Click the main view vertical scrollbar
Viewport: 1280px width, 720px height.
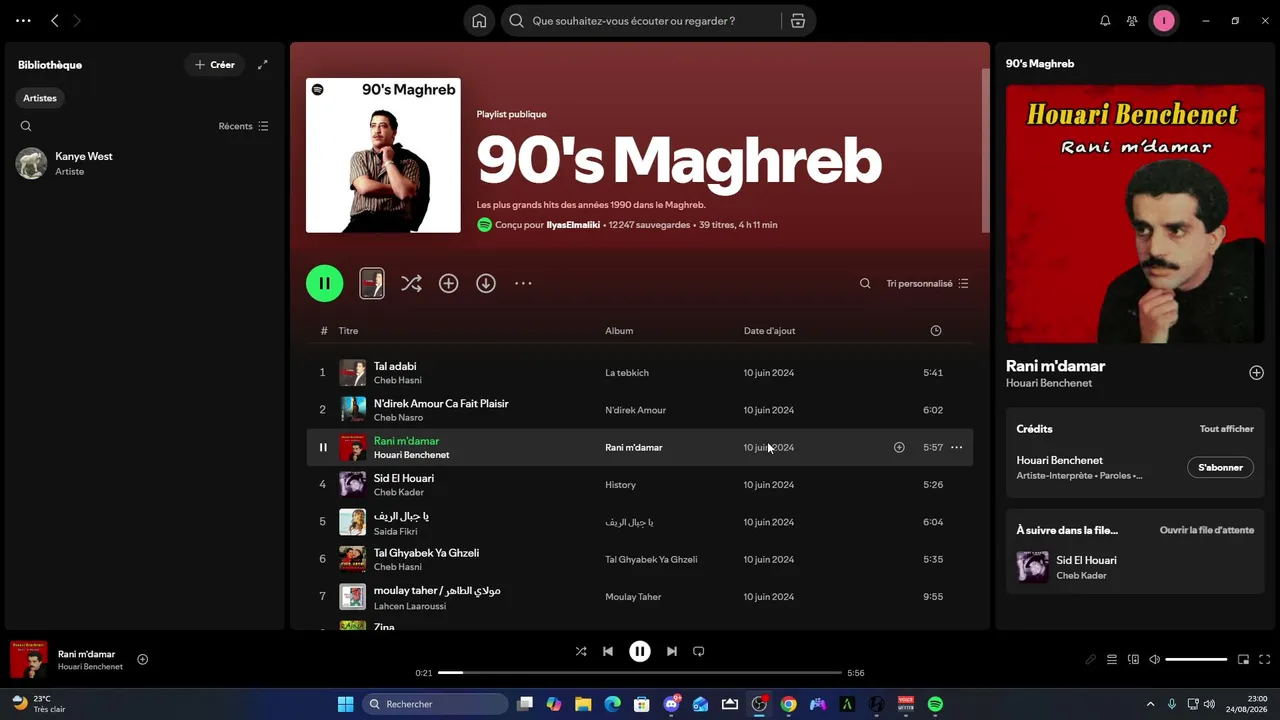pyautogui.click(x=986, y=150)
